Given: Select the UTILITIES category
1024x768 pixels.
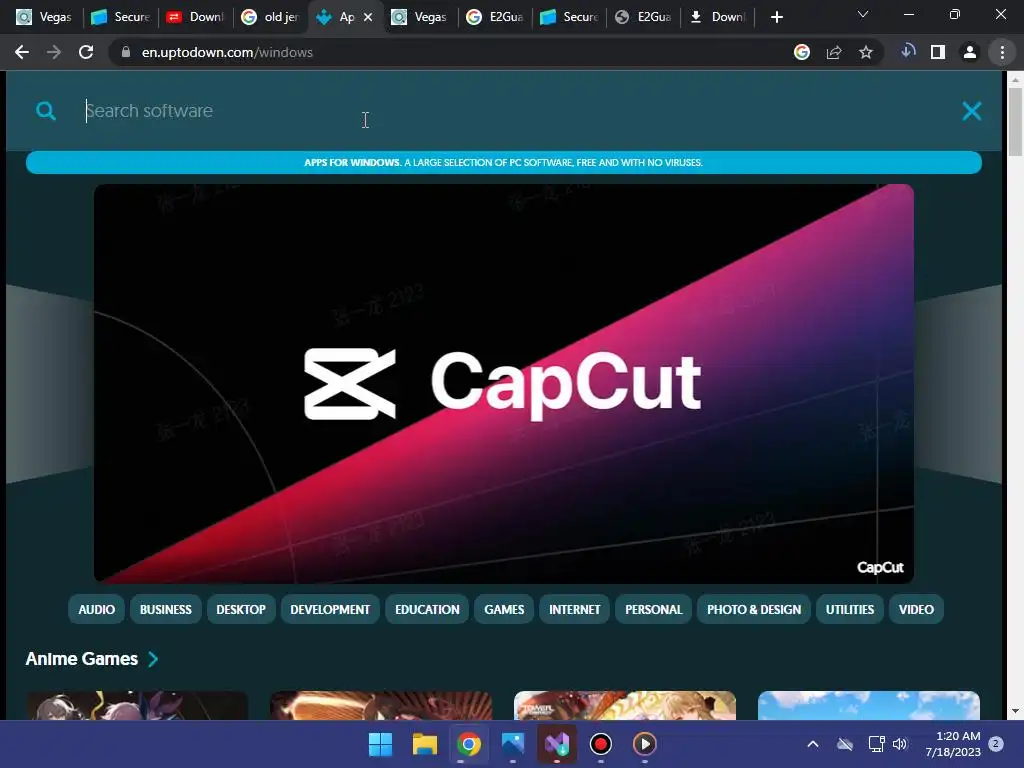Looking at the screenshot, I should 850,609.
